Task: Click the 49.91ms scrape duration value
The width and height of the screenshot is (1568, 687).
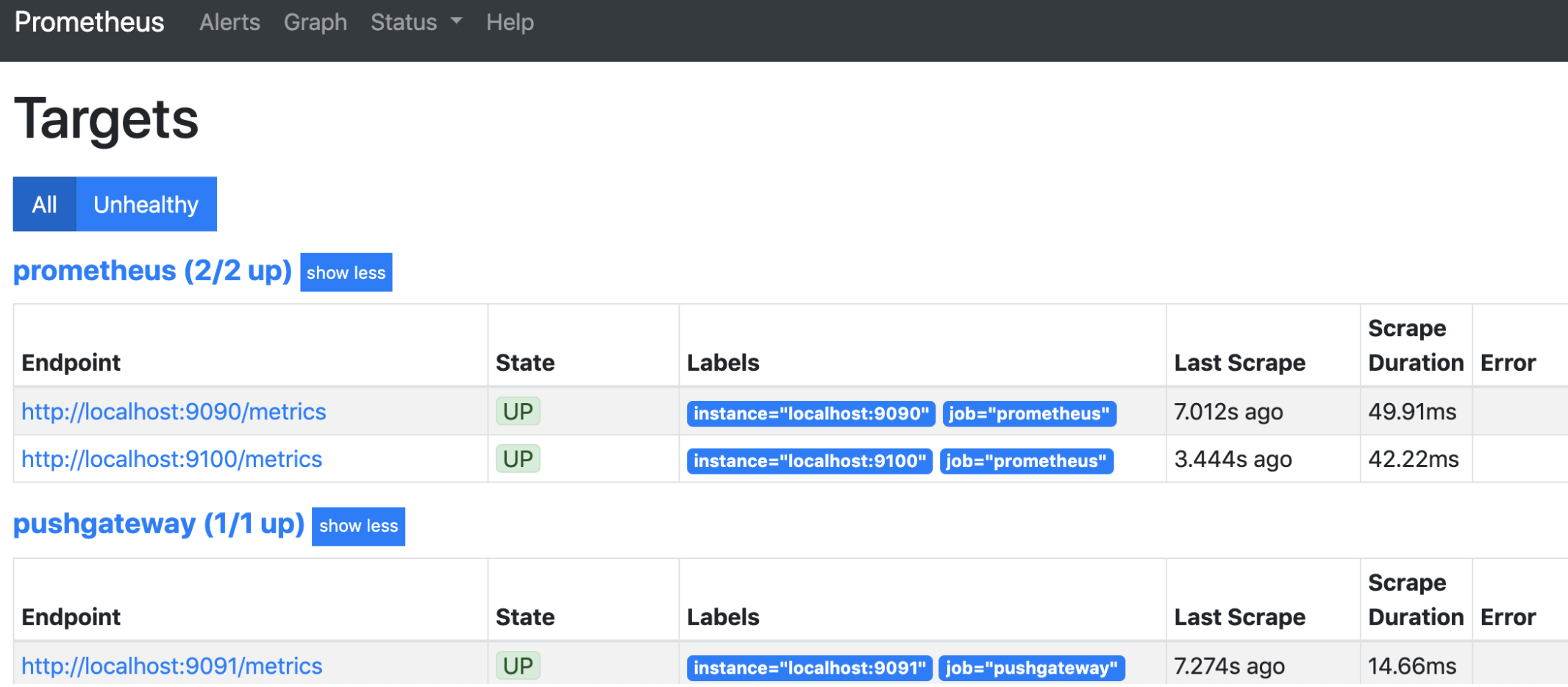Action: tap(1412, 412)
